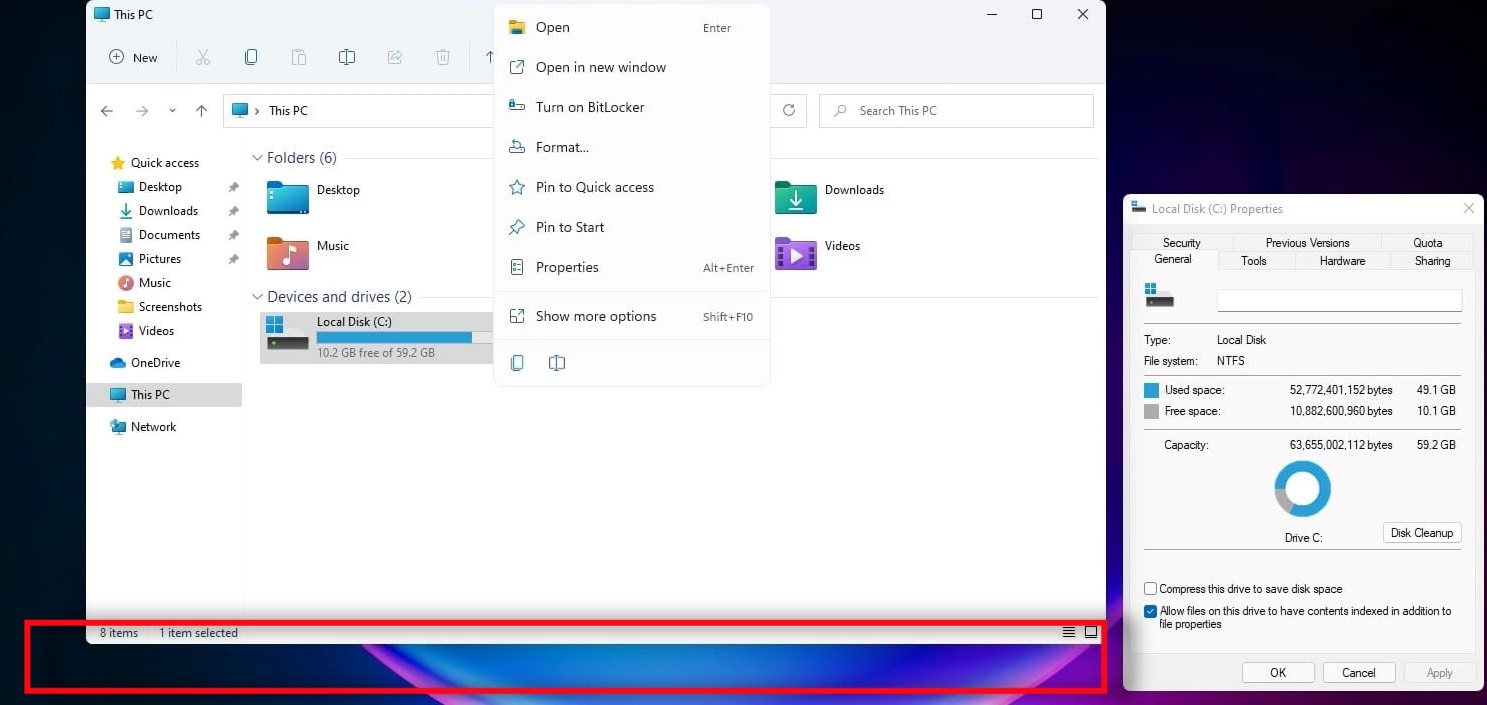Choose Open in the context menu
The width and height of the screenshot is (1487, 705).
coord(632,27)
